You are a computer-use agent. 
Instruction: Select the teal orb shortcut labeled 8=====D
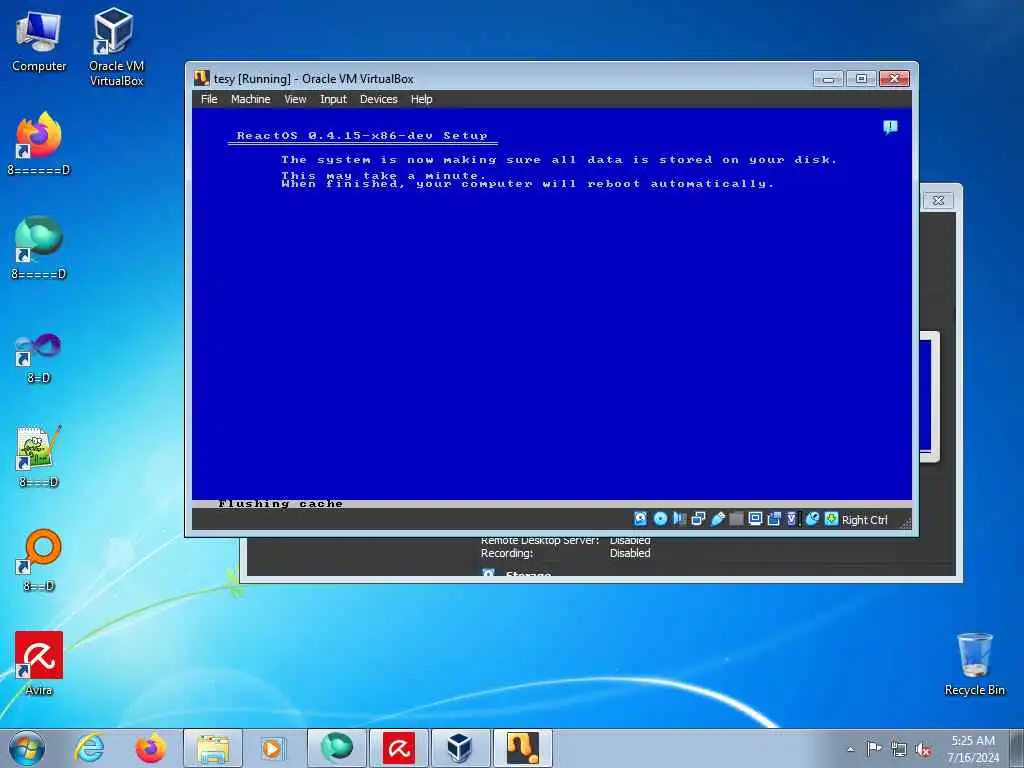[x=39, y=248]
